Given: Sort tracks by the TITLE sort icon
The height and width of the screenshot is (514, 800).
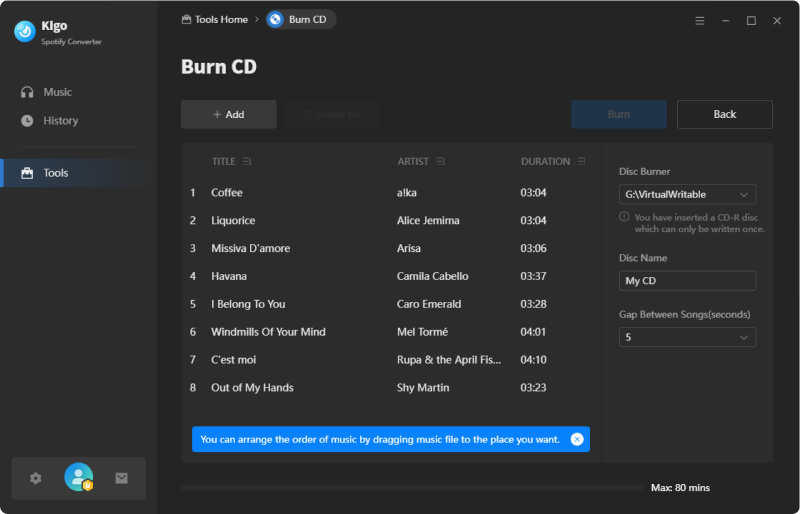Looking at the screenshot, I should tap(247, 161).
